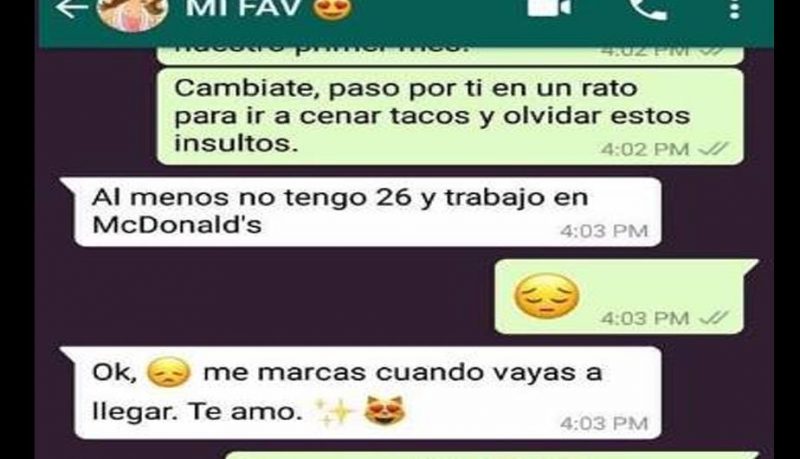This screenshot has height=459, width=800.
Task: Tap the sparkles emoji after 'Te amo'
Action: pyautogui.click(x=334, y=412)
